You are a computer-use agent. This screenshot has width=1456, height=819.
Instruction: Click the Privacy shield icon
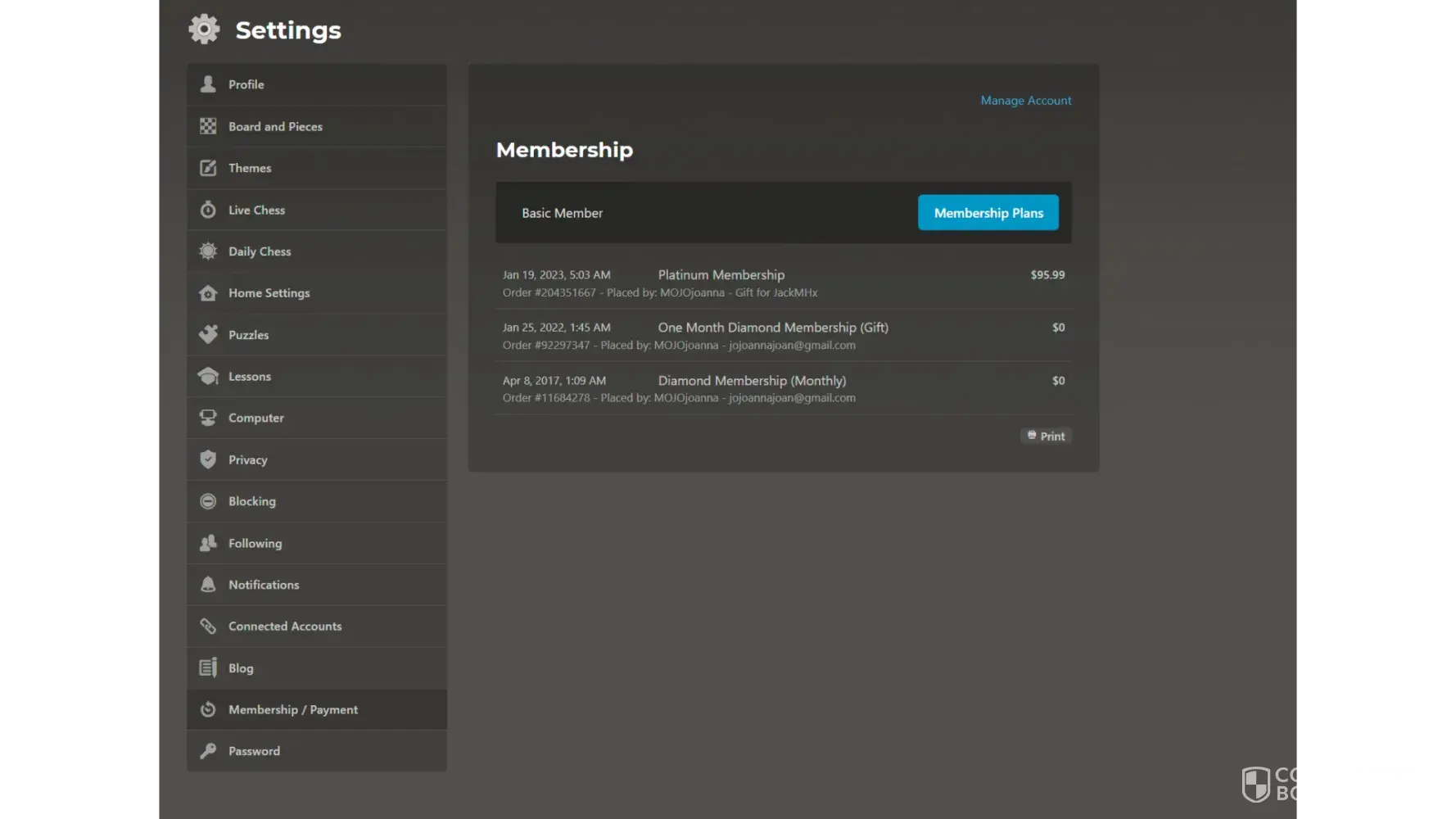click(208, 459)
